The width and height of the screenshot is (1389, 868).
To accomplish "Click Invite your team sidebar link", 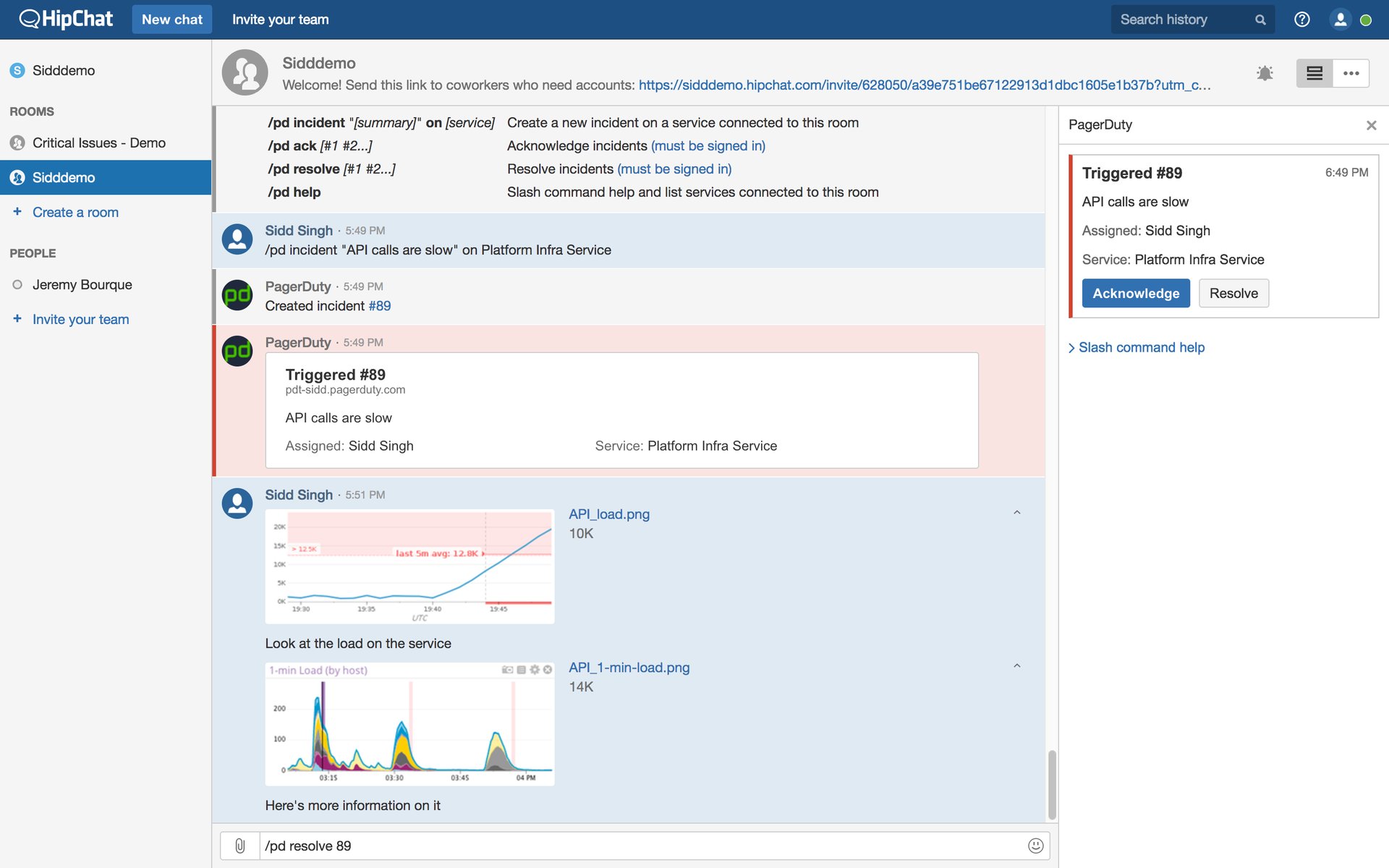I will (x=80, y=319).
